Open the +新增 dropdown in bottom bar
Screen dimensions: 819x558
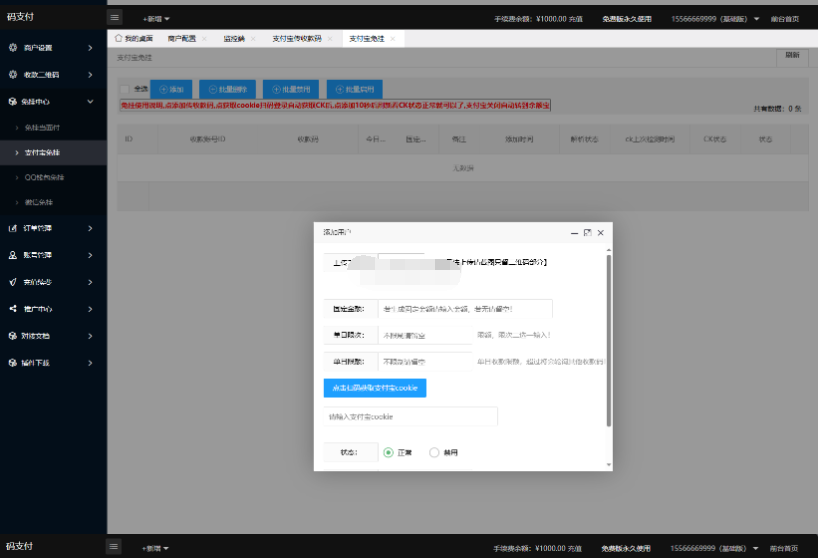click(155, 548)
